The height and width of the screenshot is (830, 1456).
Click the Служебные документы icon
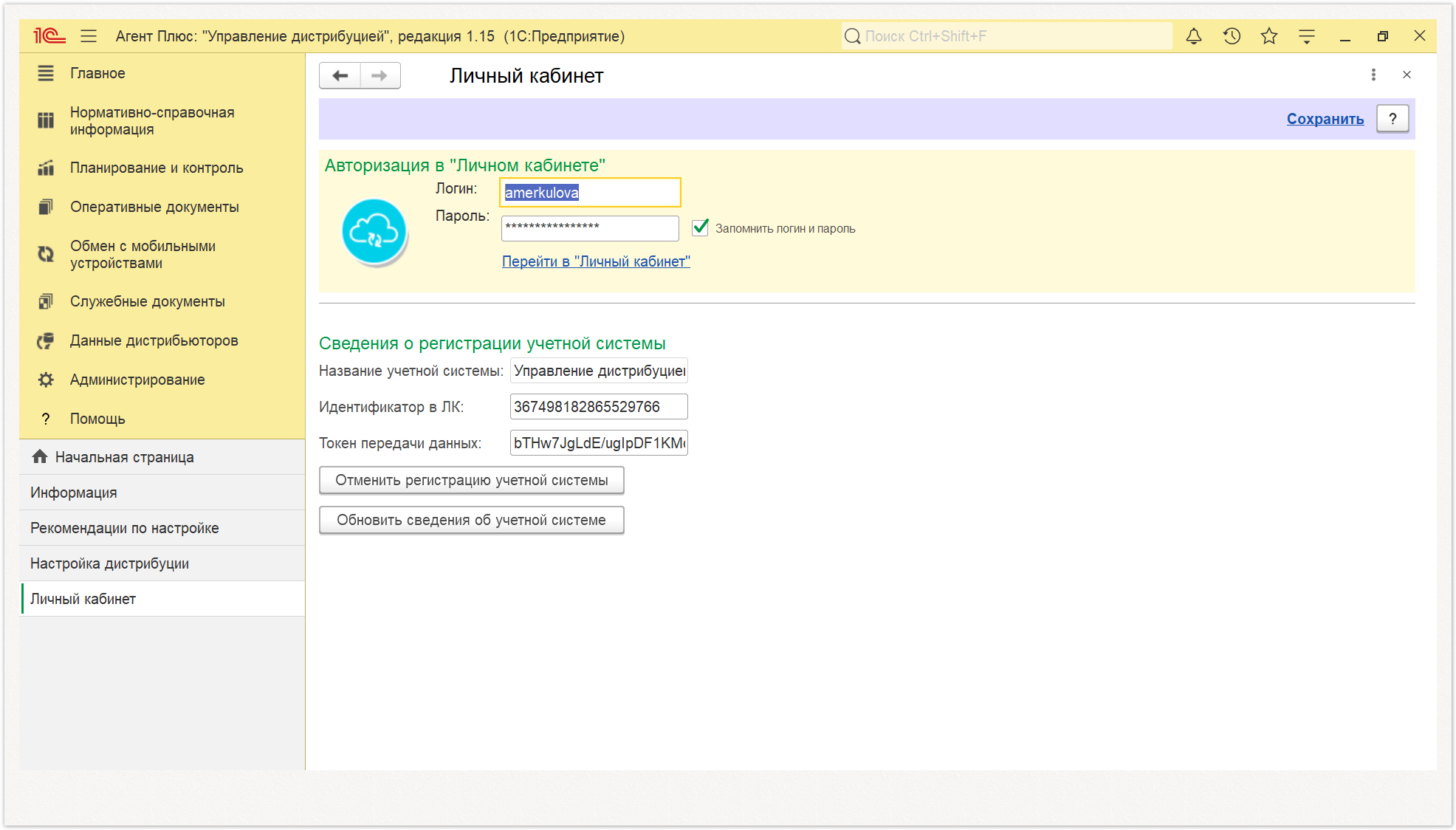(x=46, y=301)
